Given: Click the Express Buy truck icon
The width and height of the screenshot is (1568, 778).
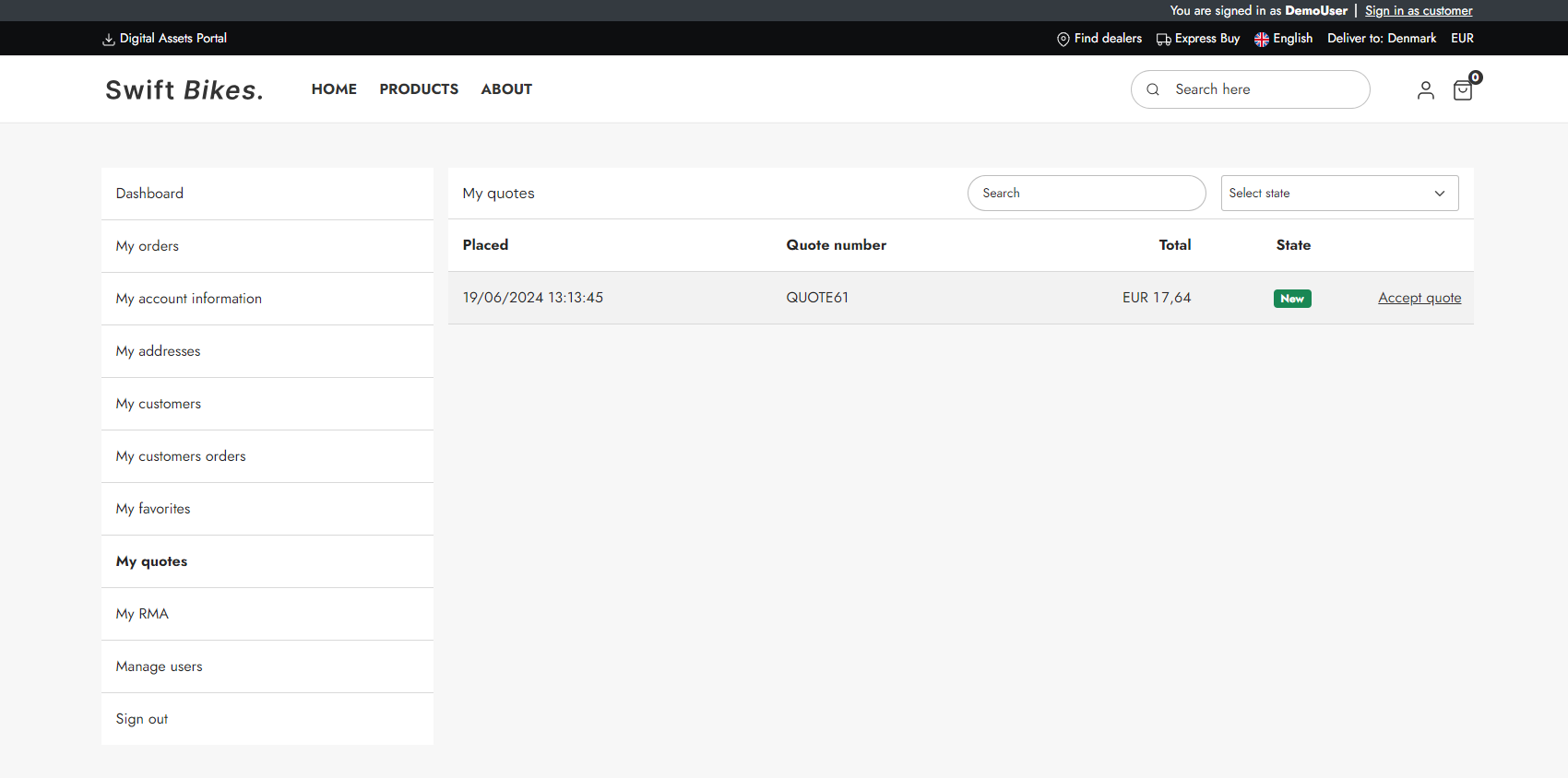Looking at the screenshot, I should pyautogui.click(x=1163, y=40).
